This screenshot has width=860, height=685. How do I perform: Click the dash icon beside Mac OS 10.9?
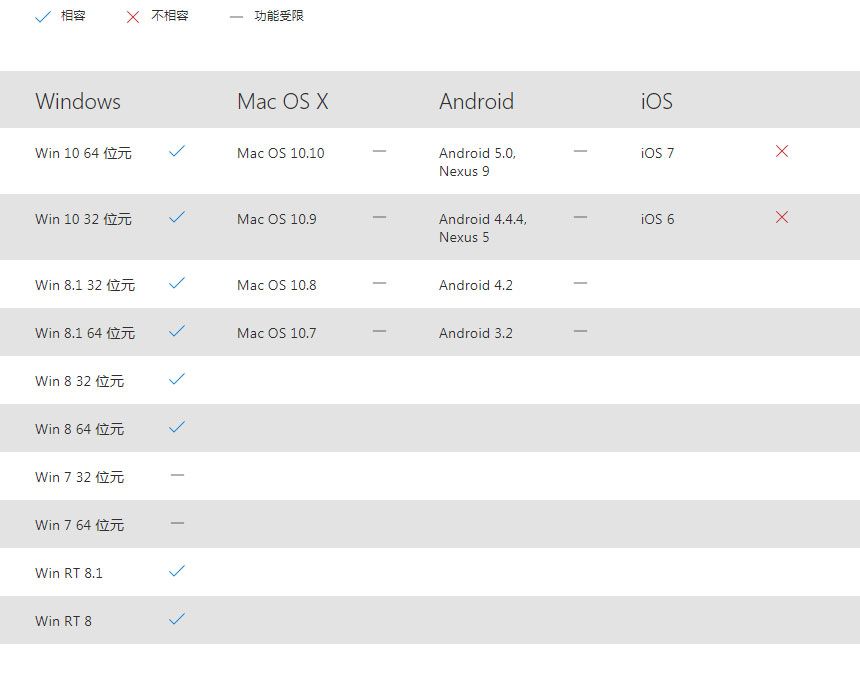379,217
